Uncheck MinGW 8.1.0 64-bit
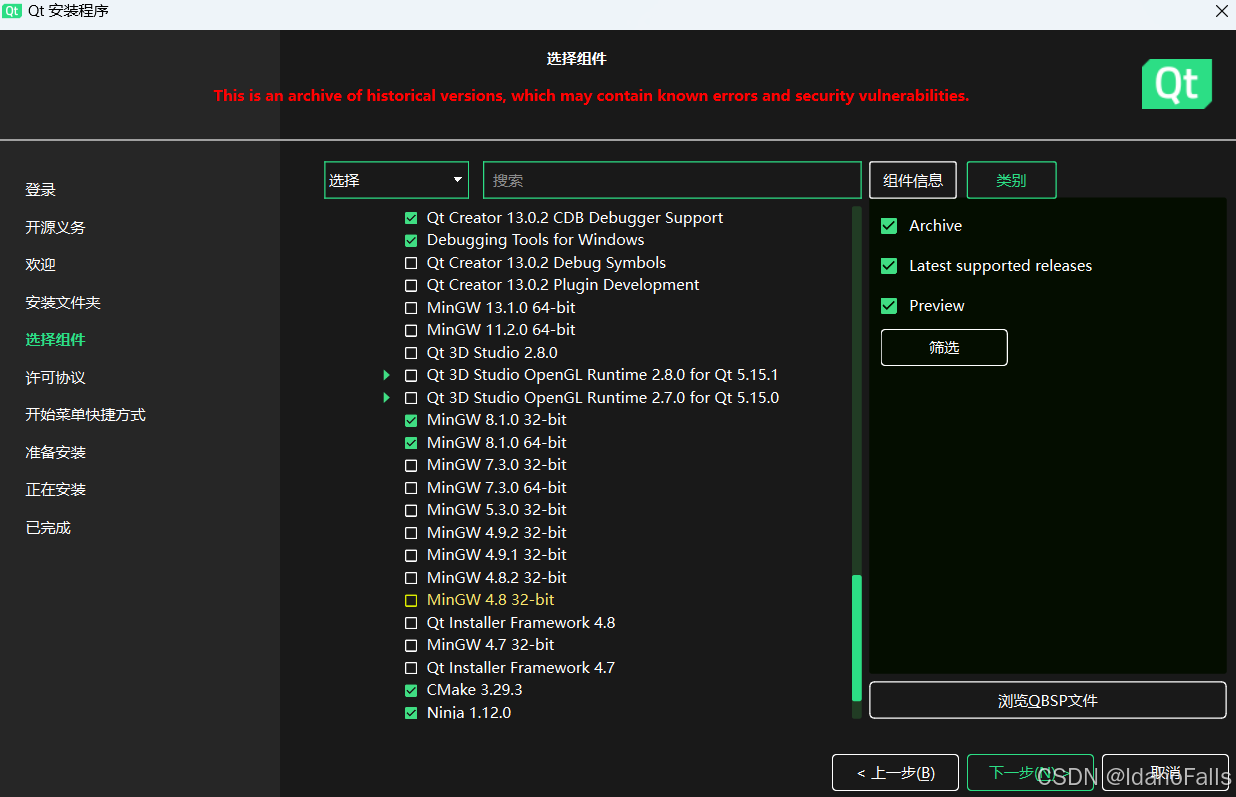 (411, 443)
